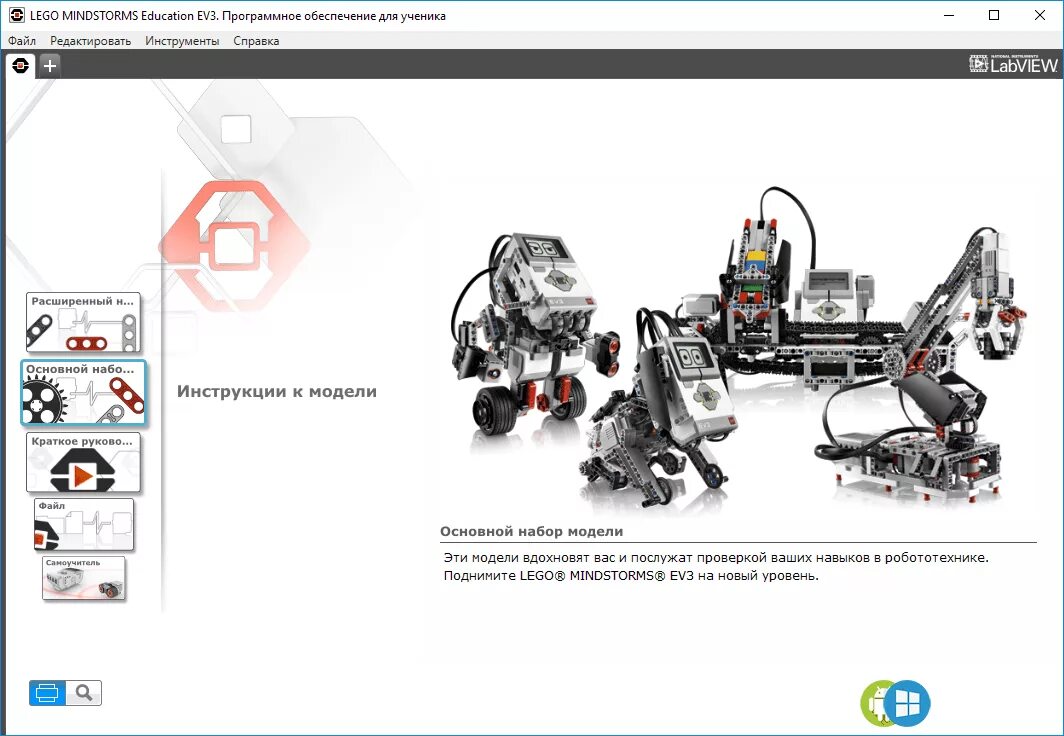The image size is (1064, 736).
Task: Open the Расширенный набор models tile
Action: click(83, 323)
